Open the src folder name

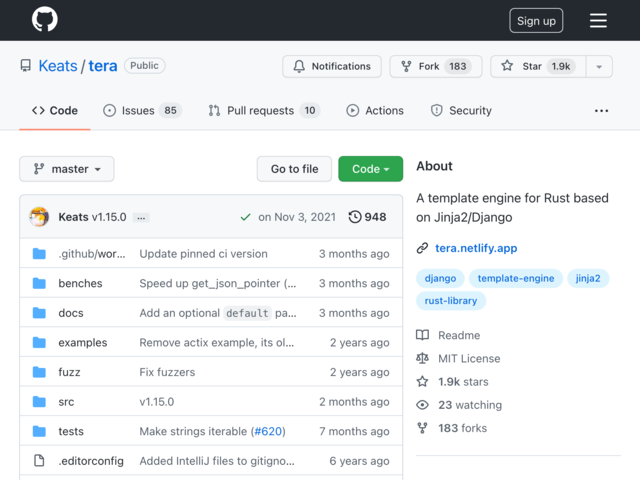66,402
